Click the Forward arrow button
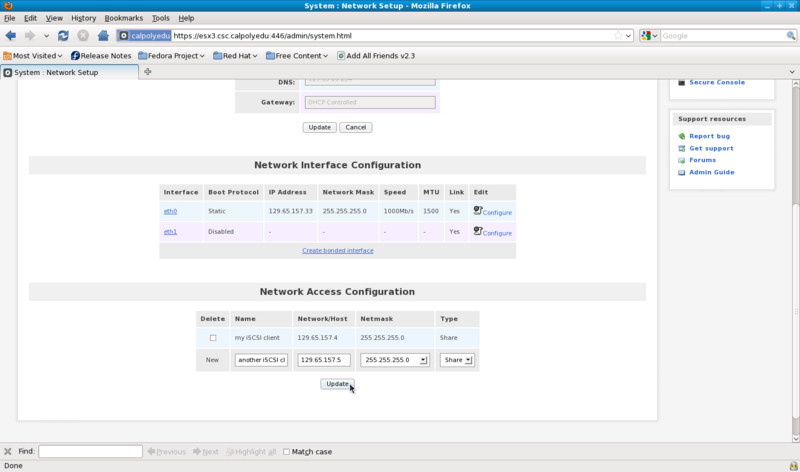The image size is (800, 472). (x=30, y=36)
